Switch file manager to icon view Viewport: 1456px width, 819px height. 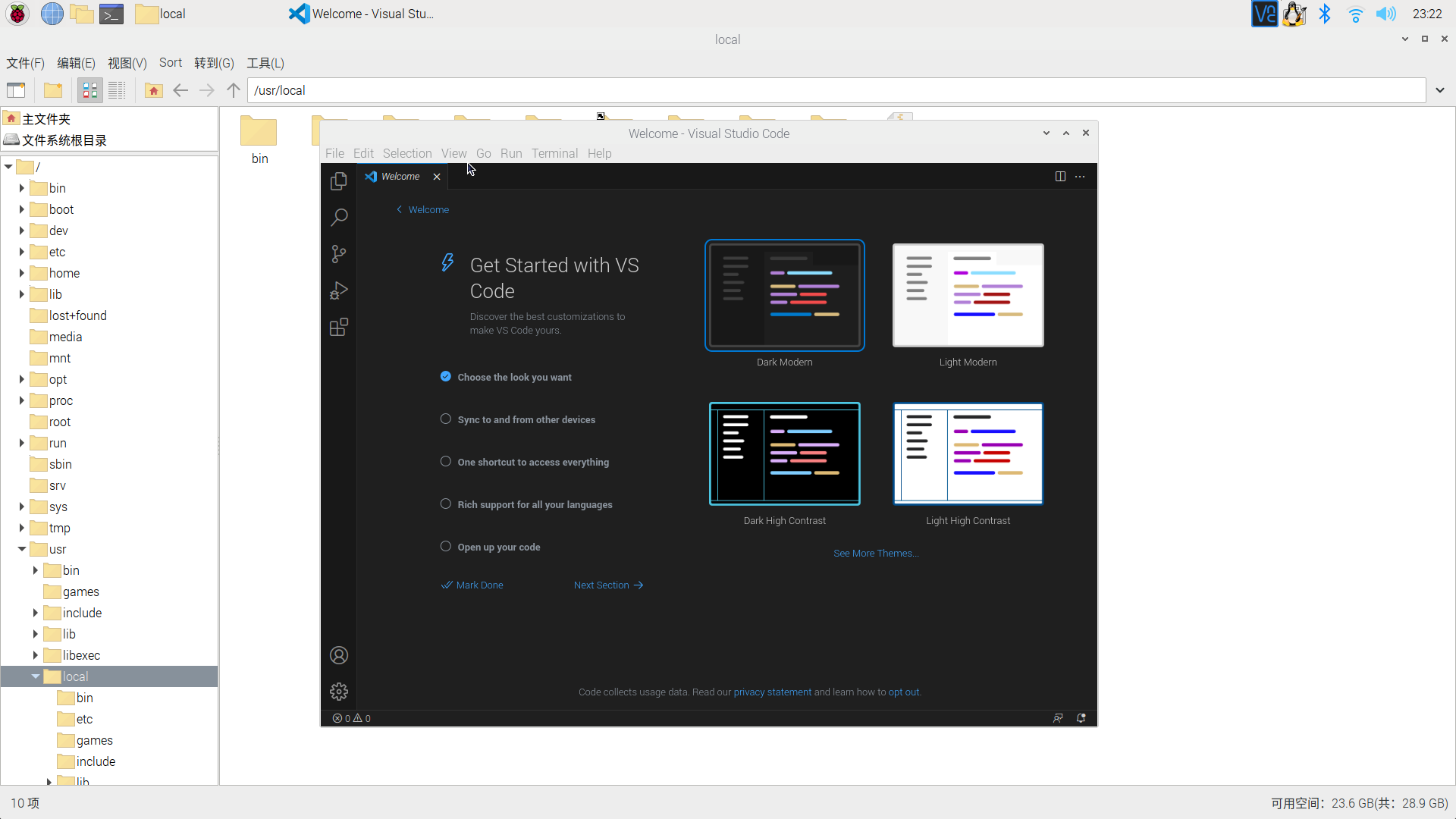90,90
